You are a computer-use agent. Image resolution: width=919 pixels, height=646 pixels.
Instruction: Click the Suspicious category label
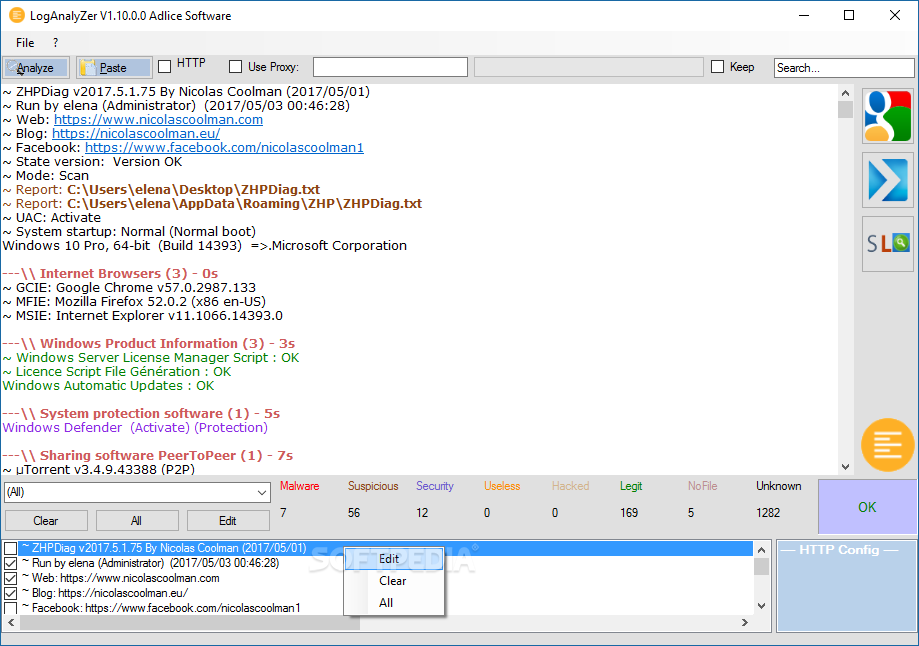tap(373, 486)
